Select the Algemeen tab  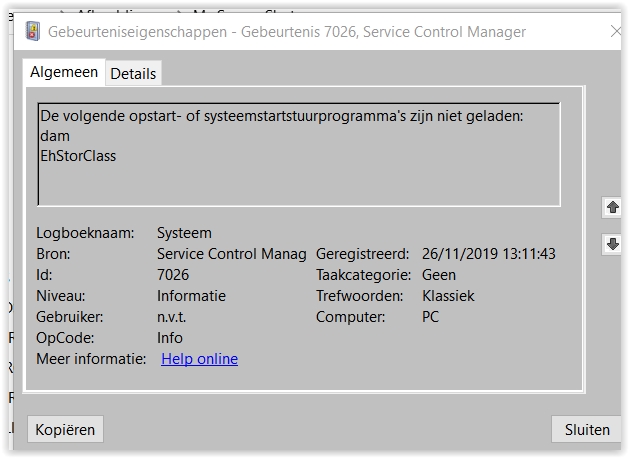(64, 72)
